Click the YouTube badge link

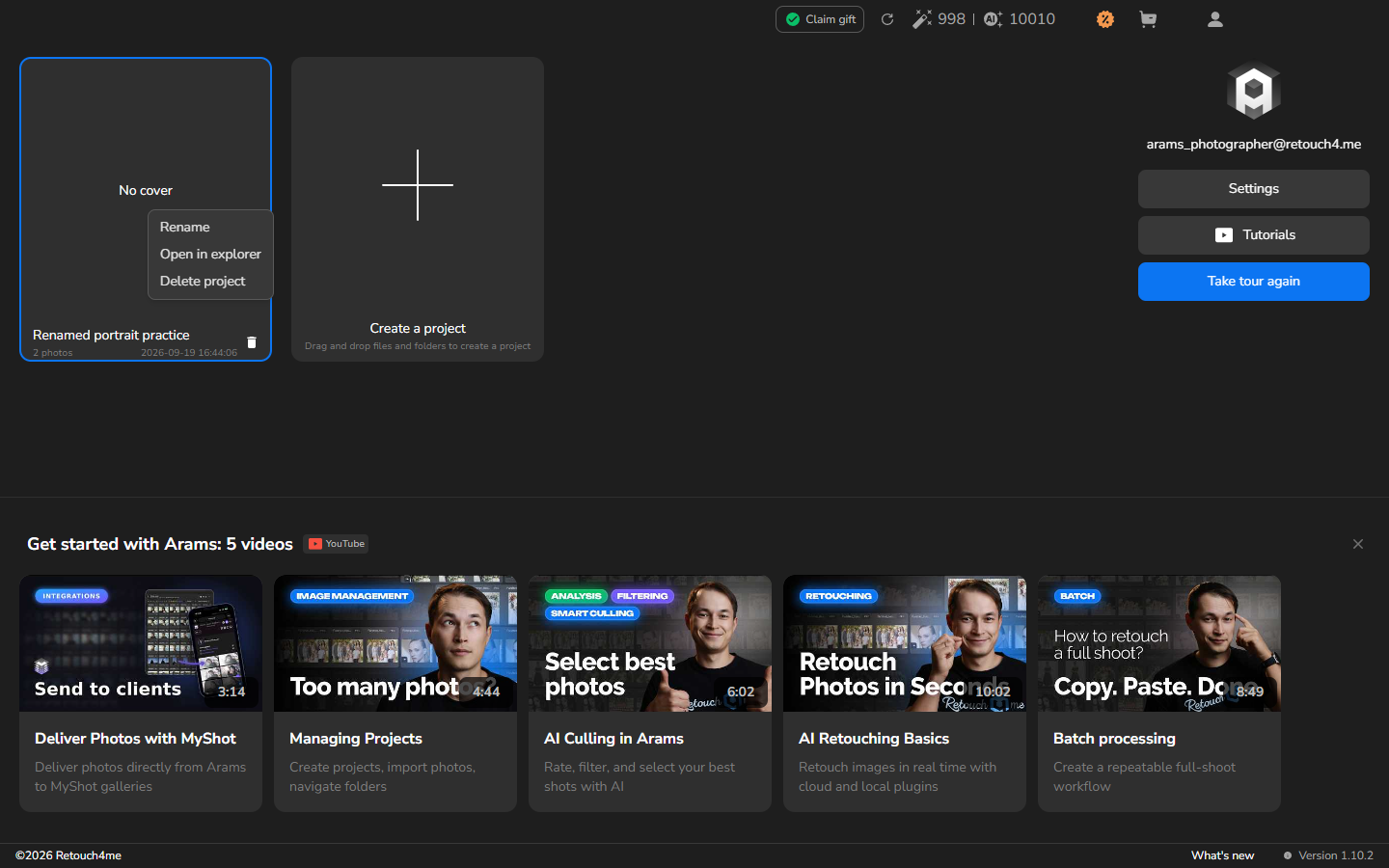click(336, 544)
